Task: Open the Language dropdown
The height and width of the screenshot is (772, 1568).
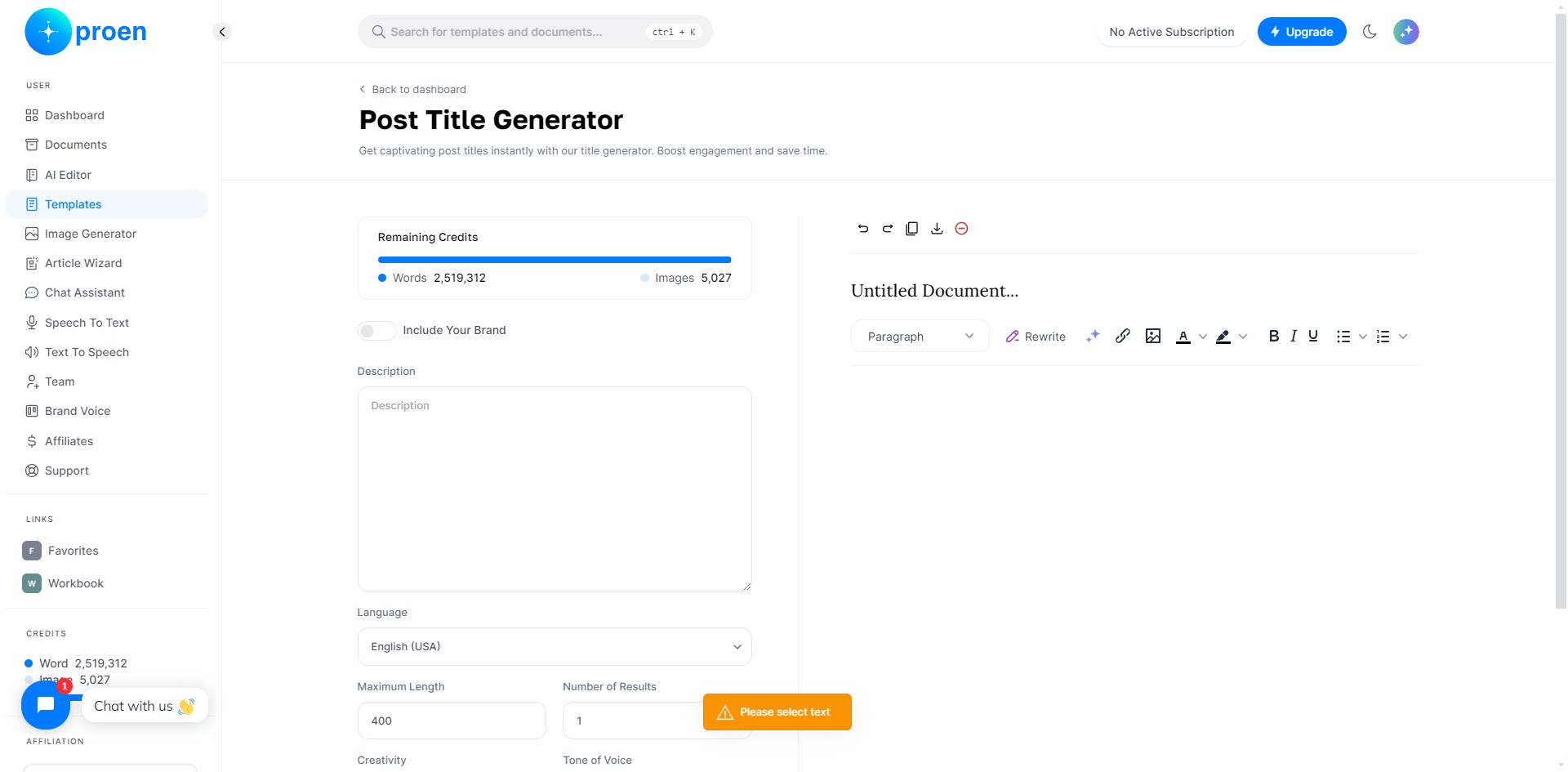Action: (555, 646)
